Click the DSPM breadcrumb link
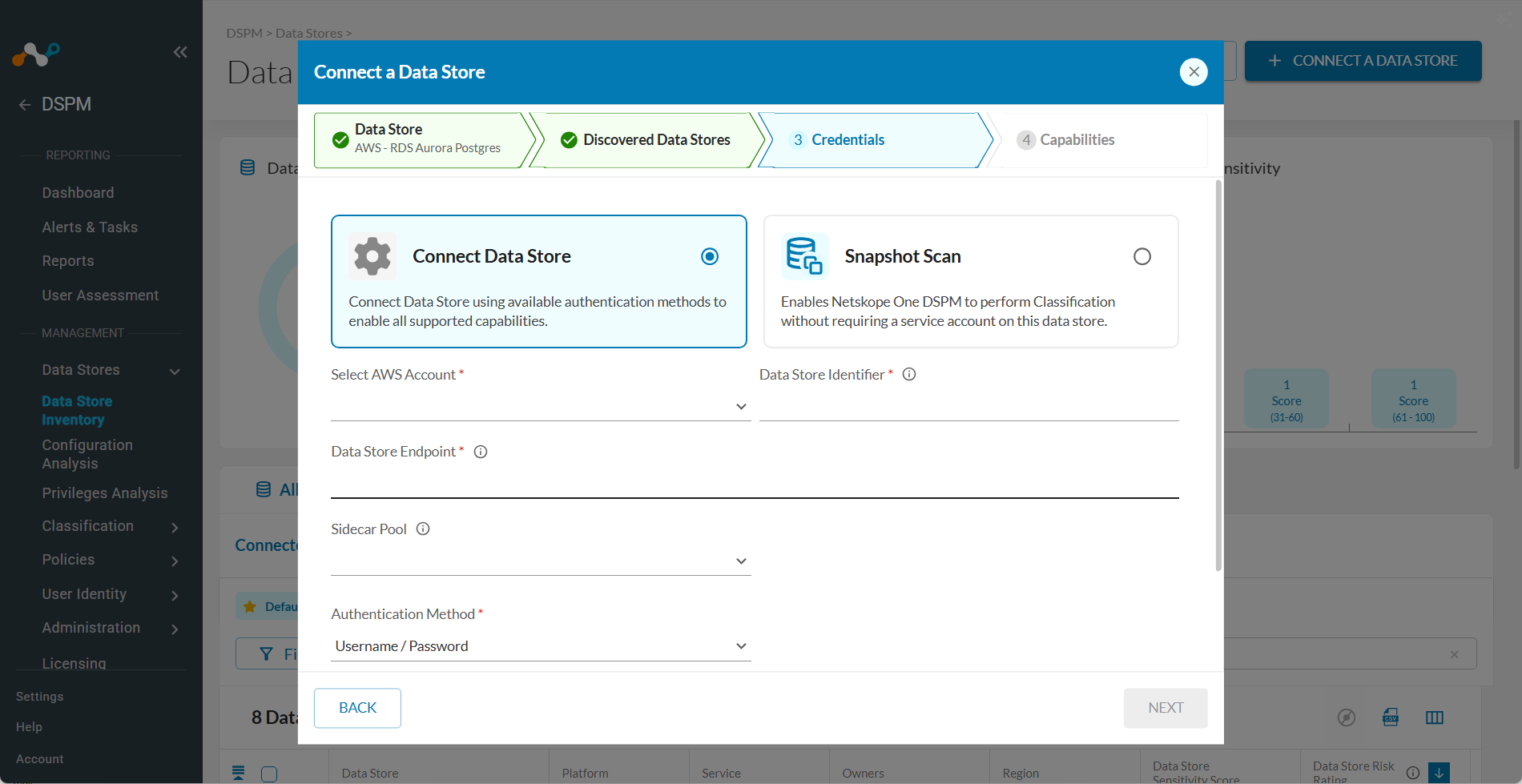Viewport: 1522px width, 784px height. pos(244,33)
